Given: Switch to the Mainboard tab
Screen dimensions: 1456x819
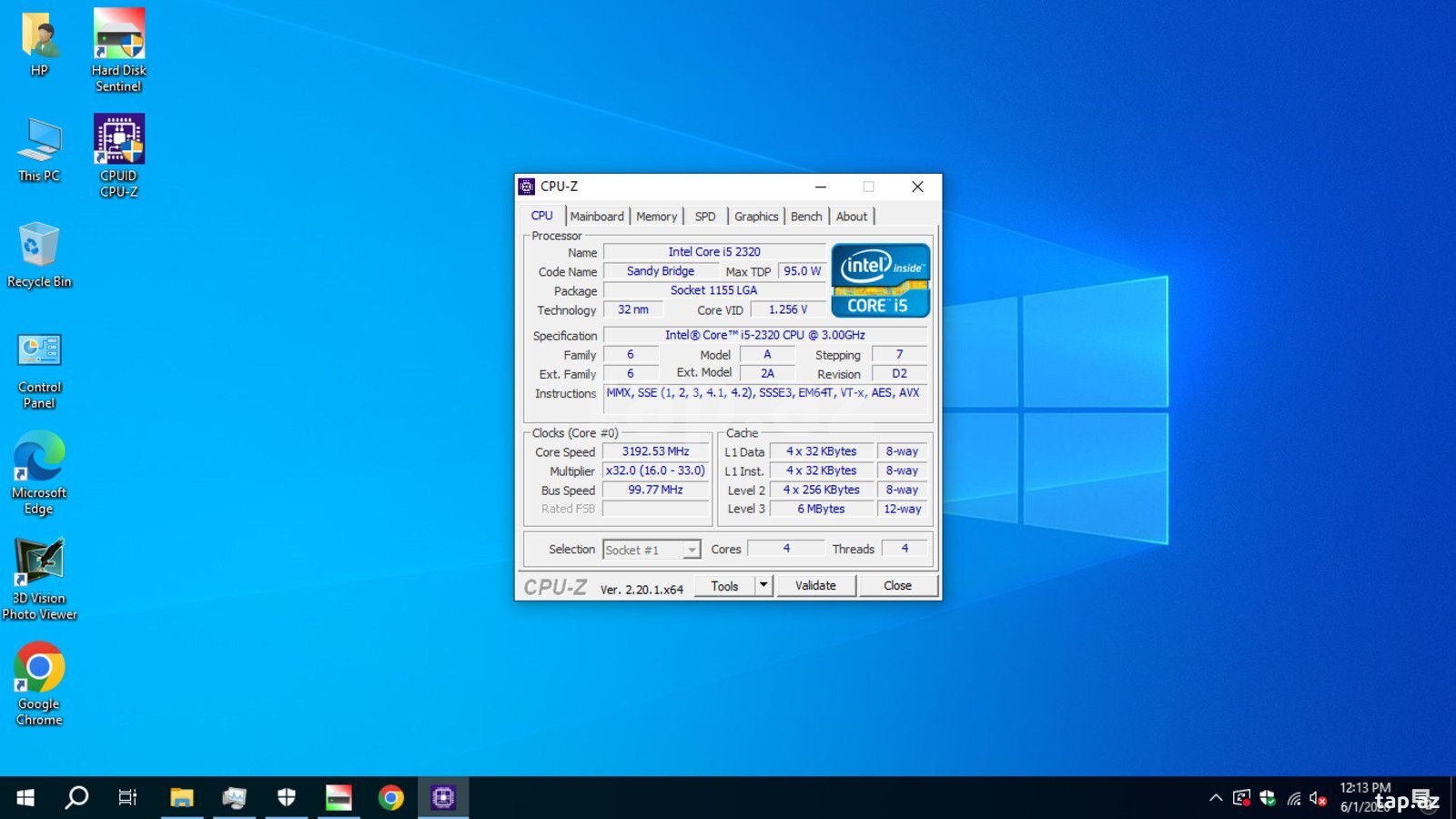Looking at the screenshot, I should [x=597, y=217].
